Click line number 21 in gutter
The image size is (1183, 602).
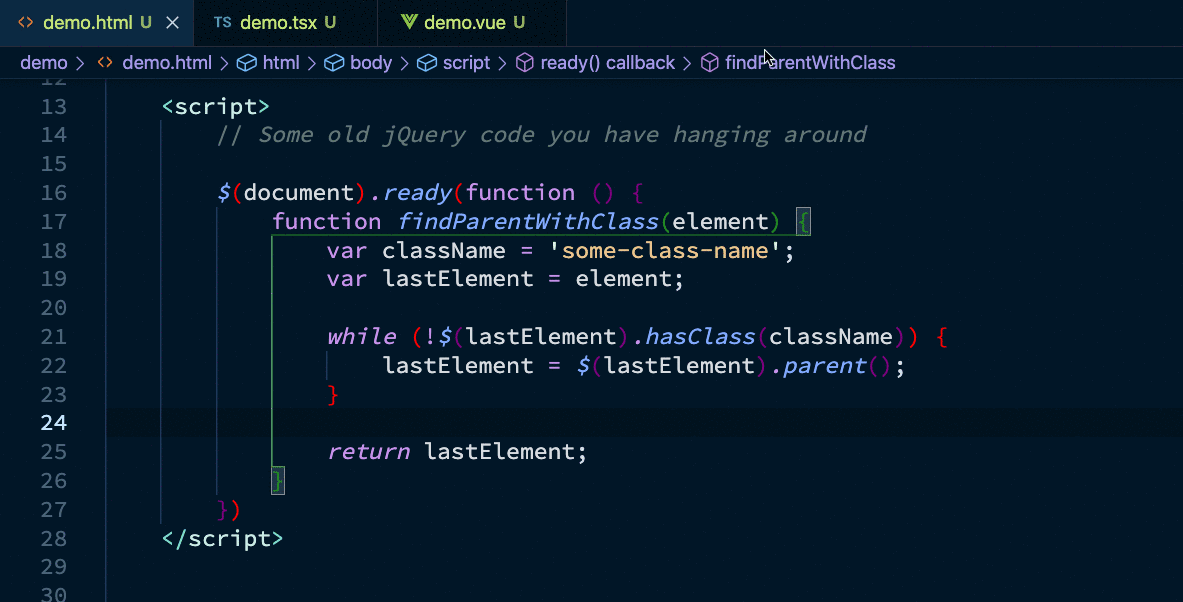tap(54, 337)
